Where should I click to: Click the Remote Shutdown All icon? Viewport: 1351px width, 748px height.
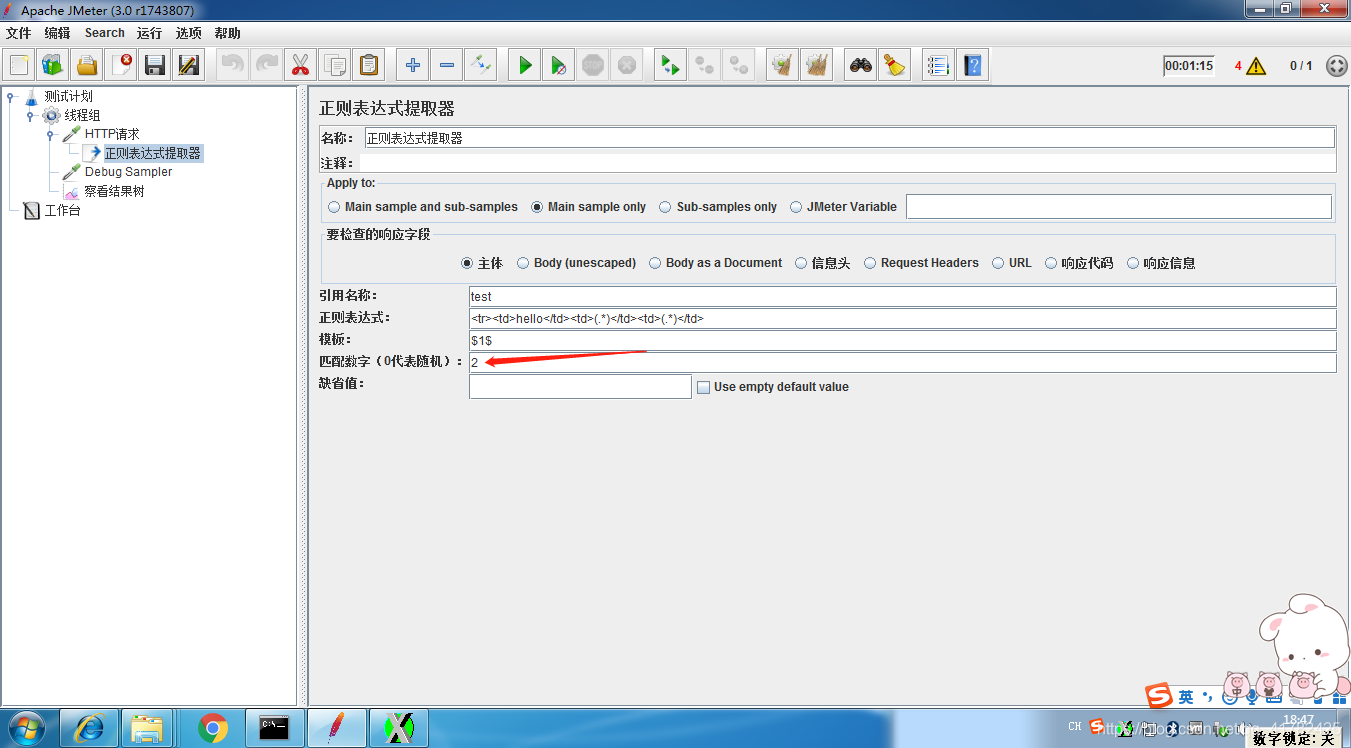tap(739, 66)
